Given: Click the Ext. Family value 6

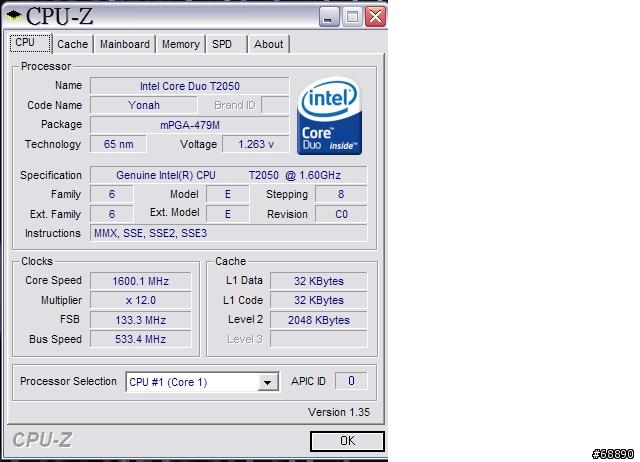Looking at the screenshot, I should pos(112,214).
